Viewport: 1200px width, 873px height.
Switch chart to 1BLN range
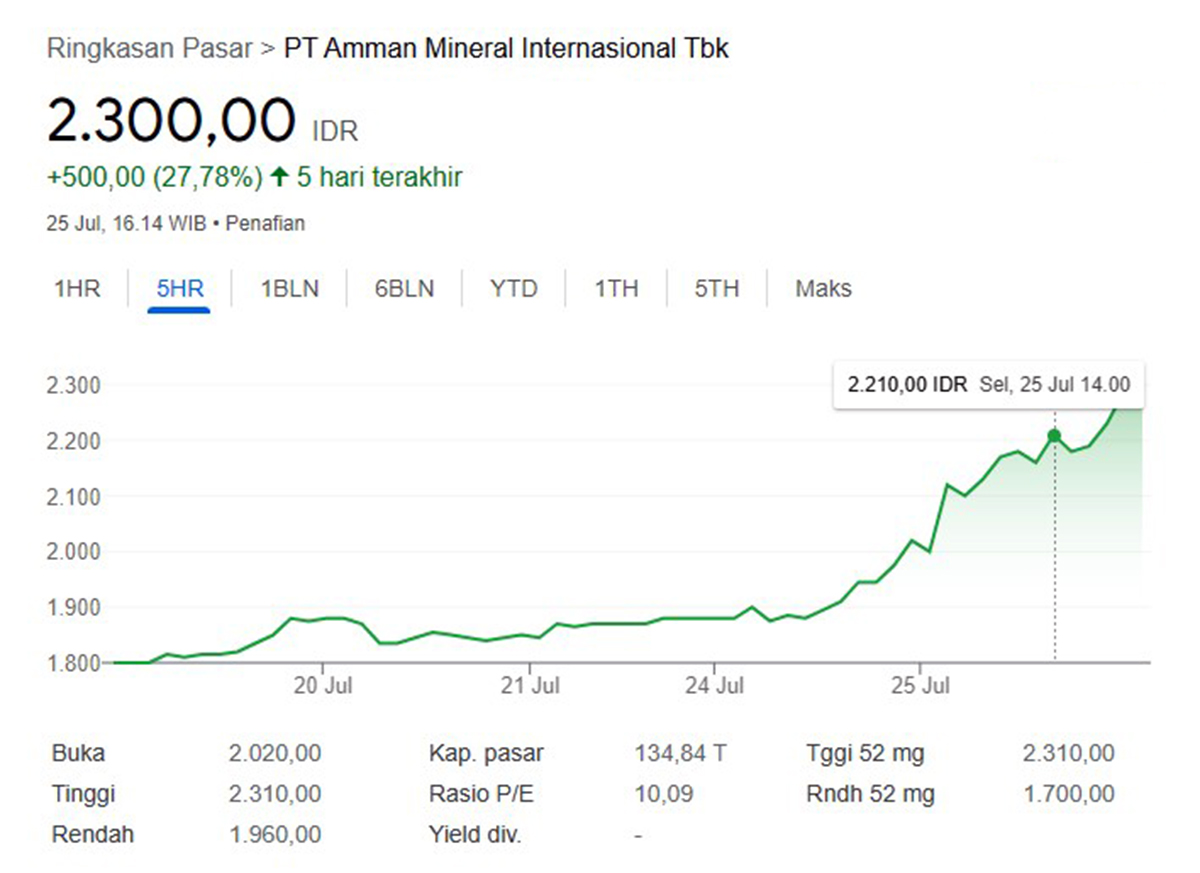tap(290, 289)
